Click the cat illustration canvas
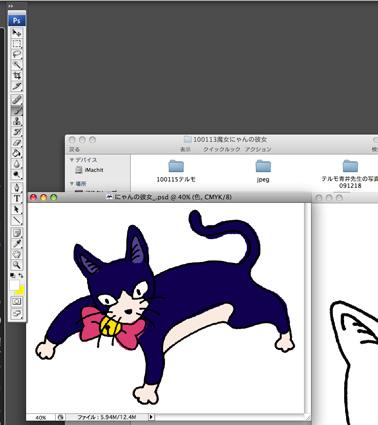 (x=165, y=308)
